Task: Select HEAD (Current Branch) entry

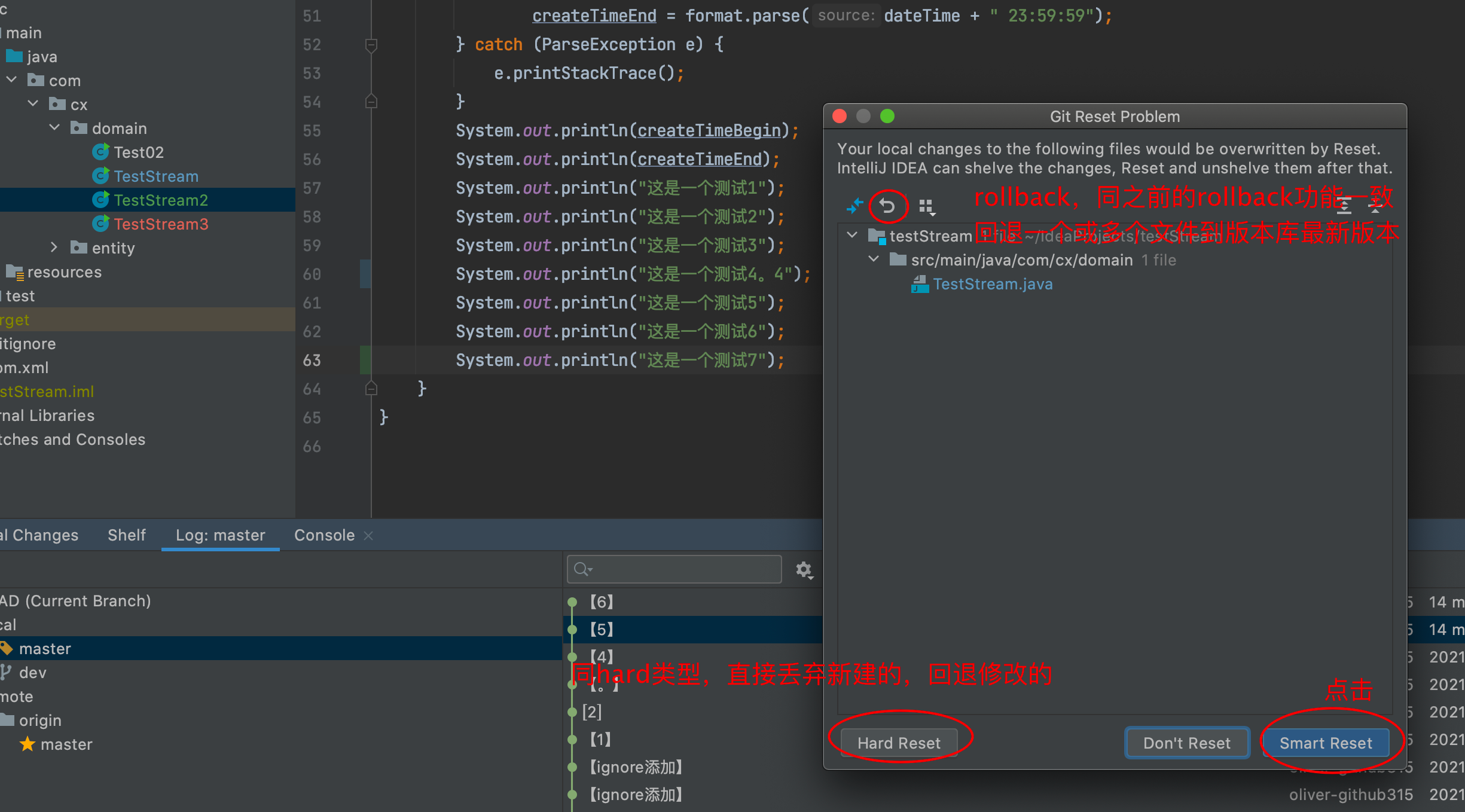Action: [75, 600]
